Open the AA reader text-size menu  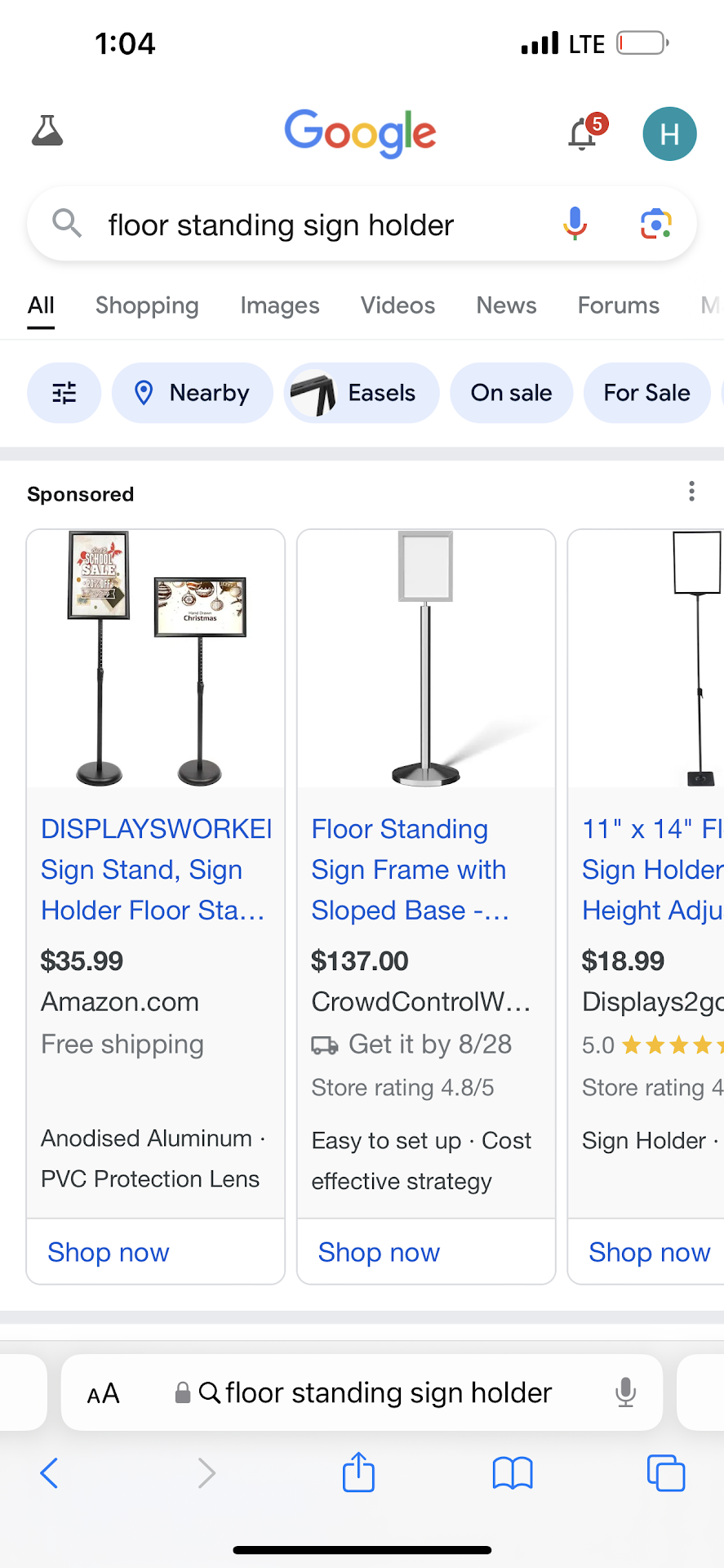104,1393
